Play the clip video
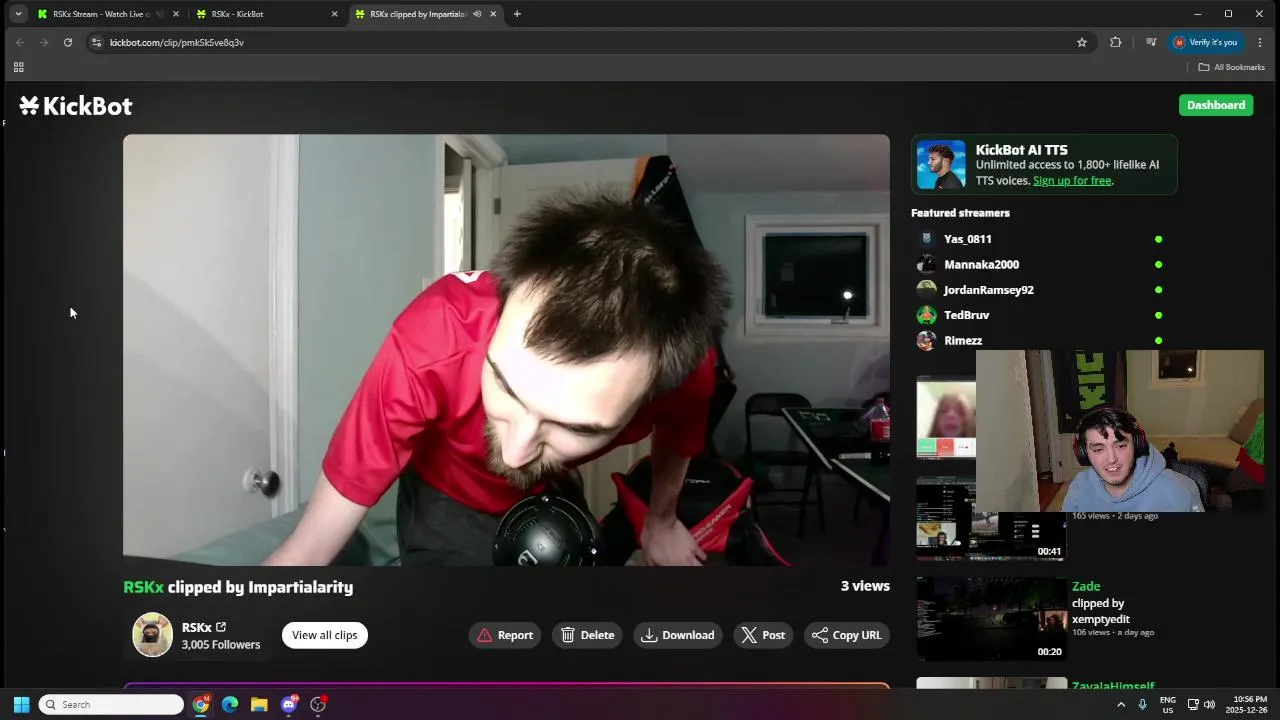This screenshot has width=1280, height=720. tap(506, 350)
